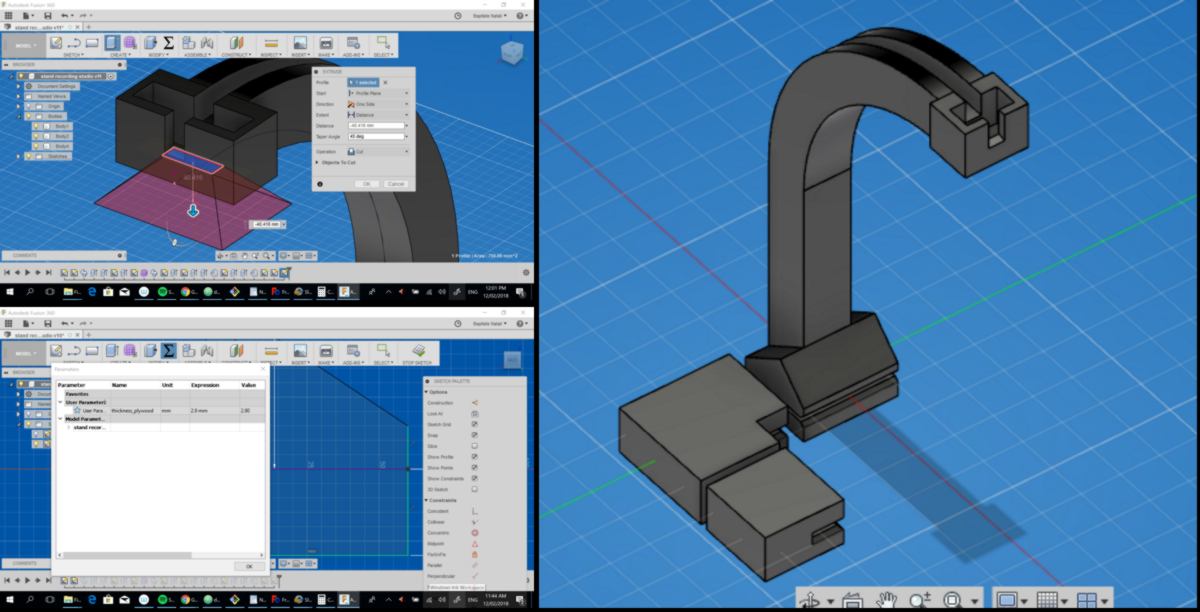Enable 3D Sketch checkbox
This screenshot has height=612, width=1200.
pos(474,489)
